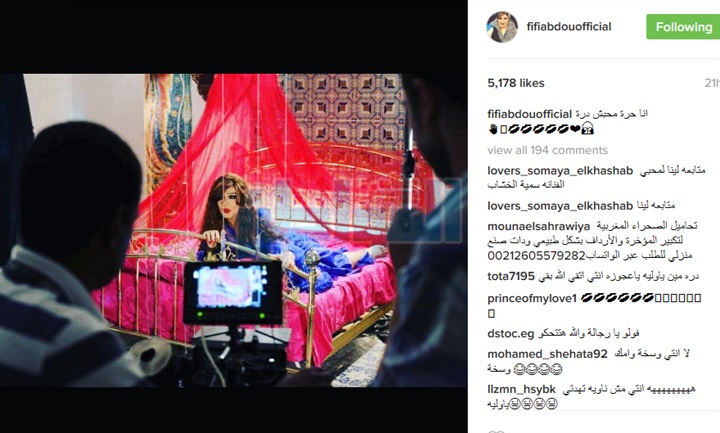This screenshot has height=433, width=720.
Task: Click the phone number in mounaelsahrawiya comment
Action: click(x=536, y=255)
